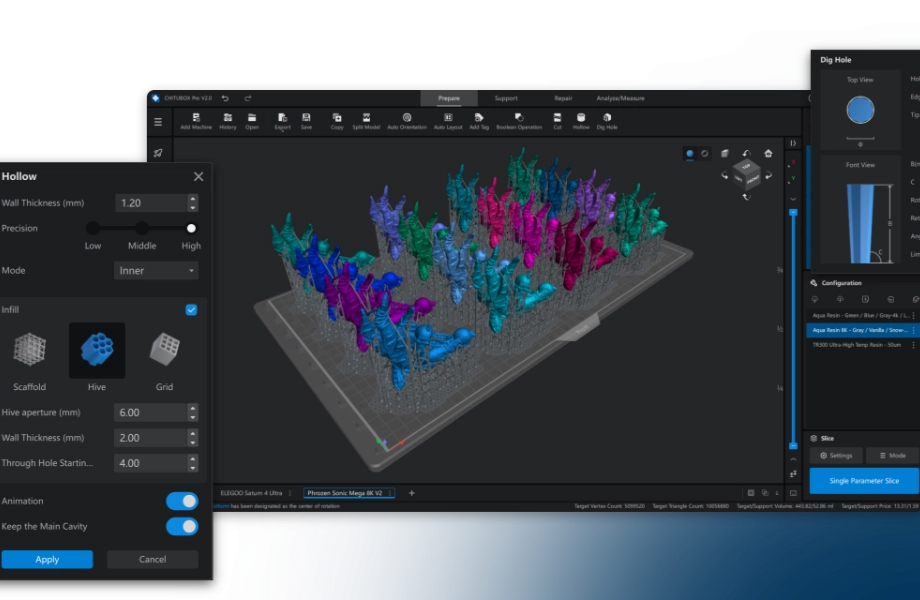Set Precision slider to Middle
This screenshot has width=920, height=600.
tap(142, 229)
